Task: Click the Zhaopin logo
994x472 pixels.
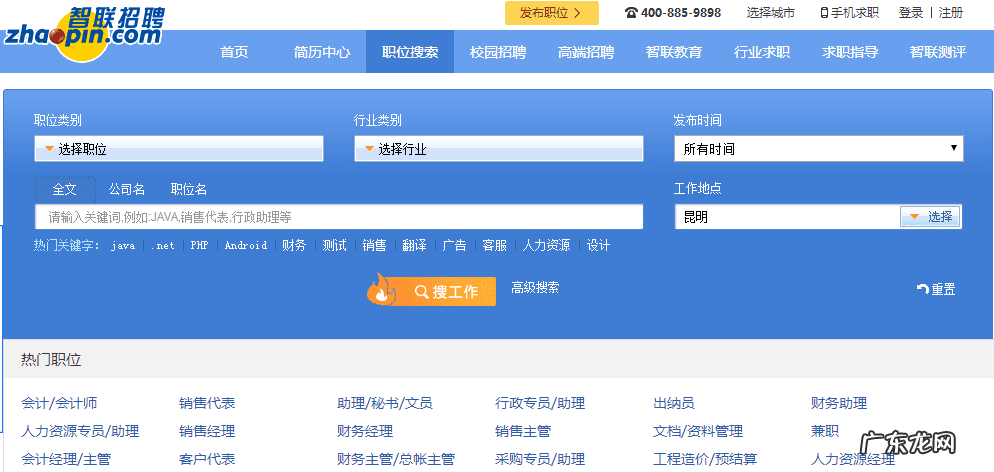Action: [84, 34]
